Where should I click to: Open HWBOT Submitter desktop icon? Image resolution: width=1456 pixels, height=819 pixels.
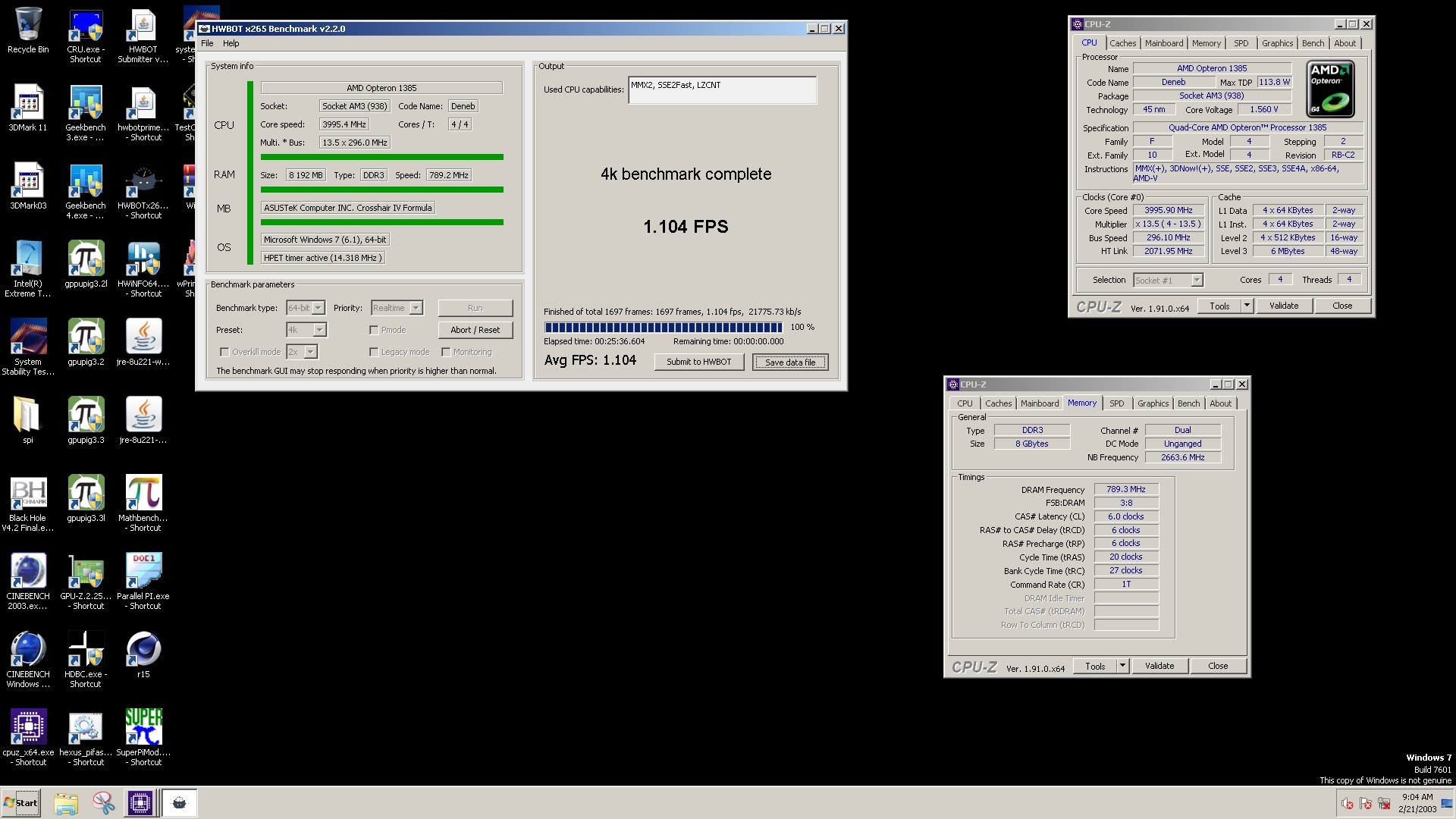click(x=143, y=36)
